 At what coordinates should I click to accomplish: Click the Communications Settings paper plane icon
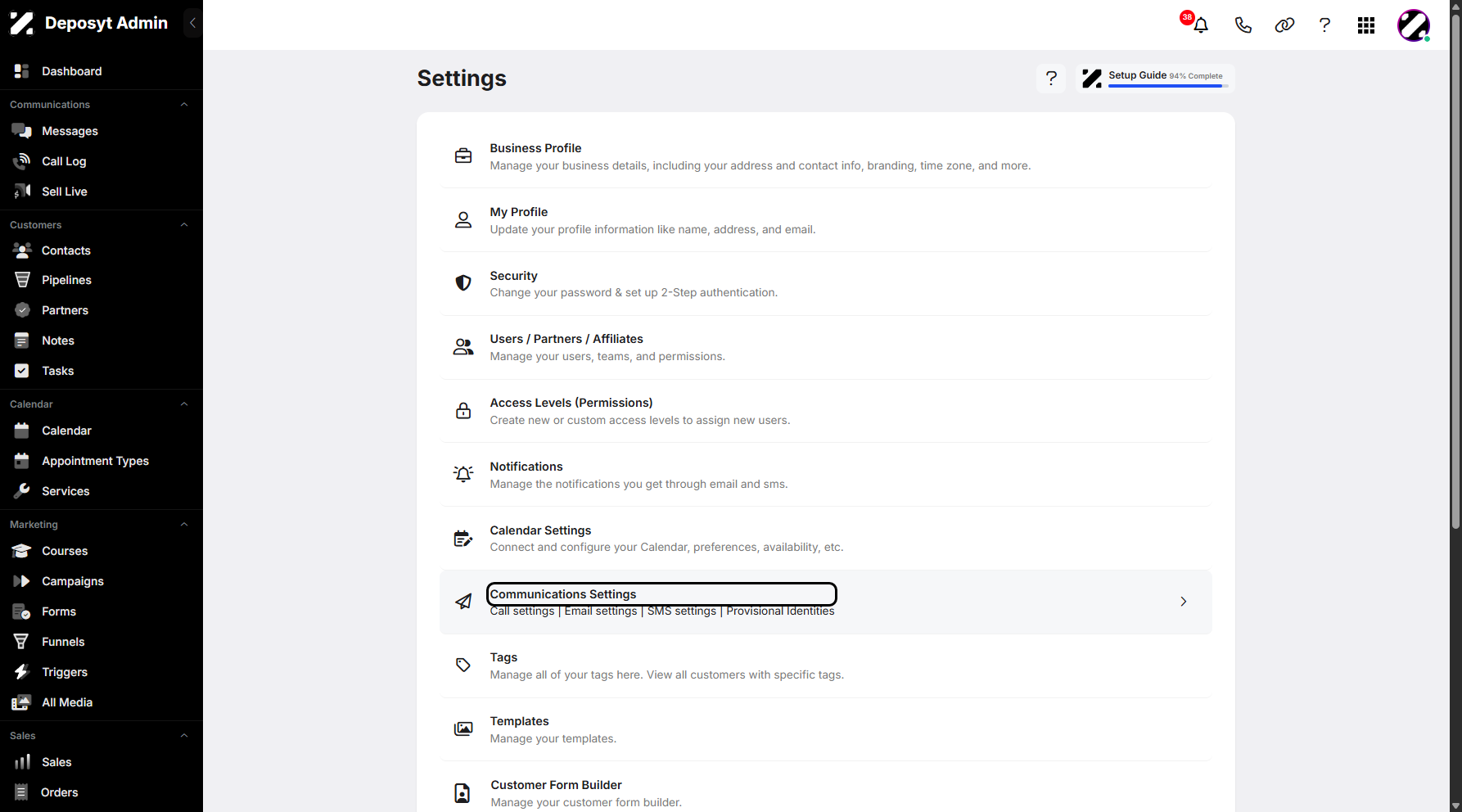pyautogui.click(x=463, y=602)
